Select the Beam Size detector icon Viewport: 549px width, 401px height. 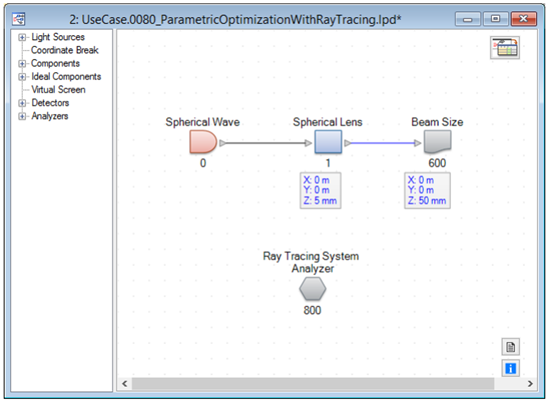point(437,142)
